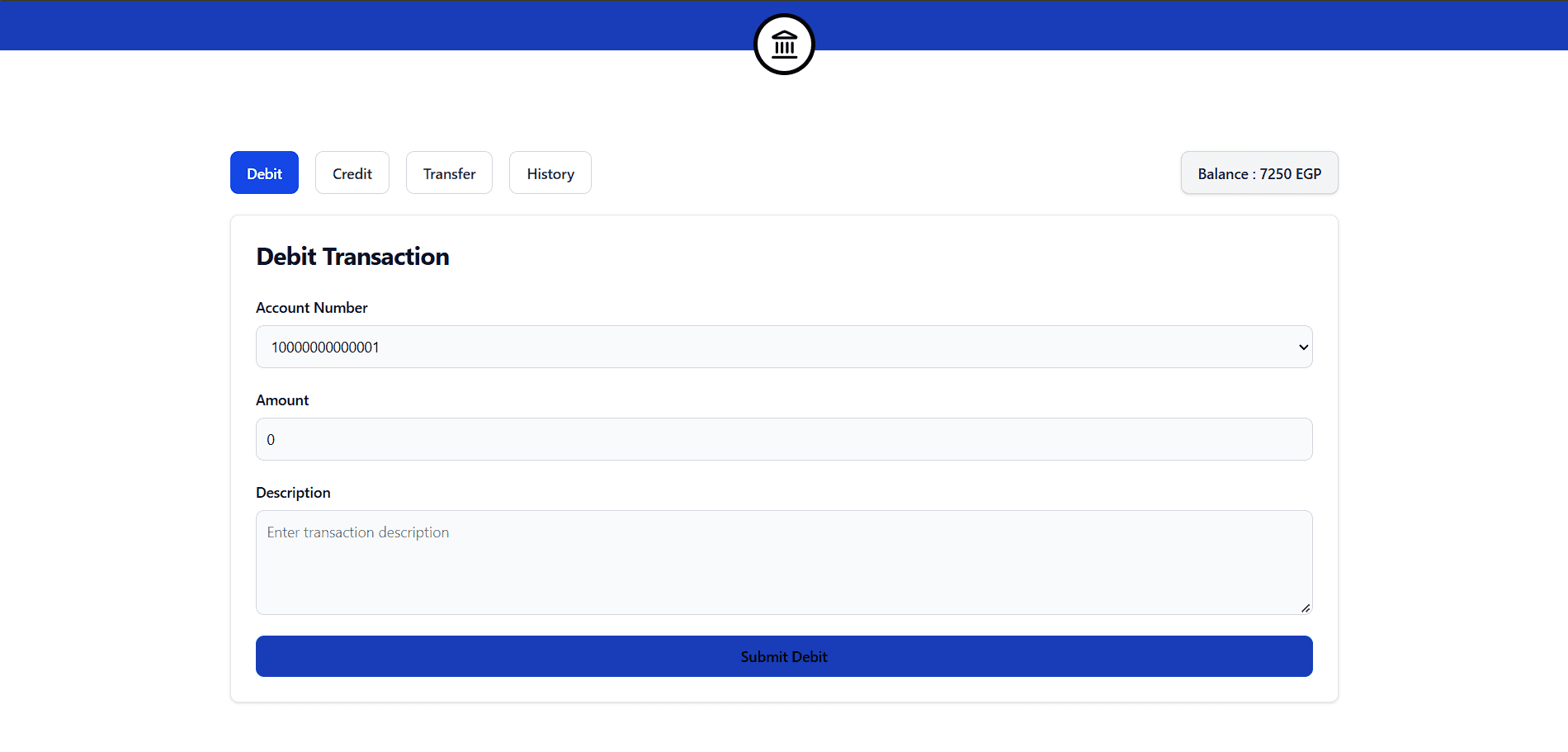This screenshot has width=1568, height=752.
Task: Grab the description textarea resize handle
Action: [x=1306, y=608]
